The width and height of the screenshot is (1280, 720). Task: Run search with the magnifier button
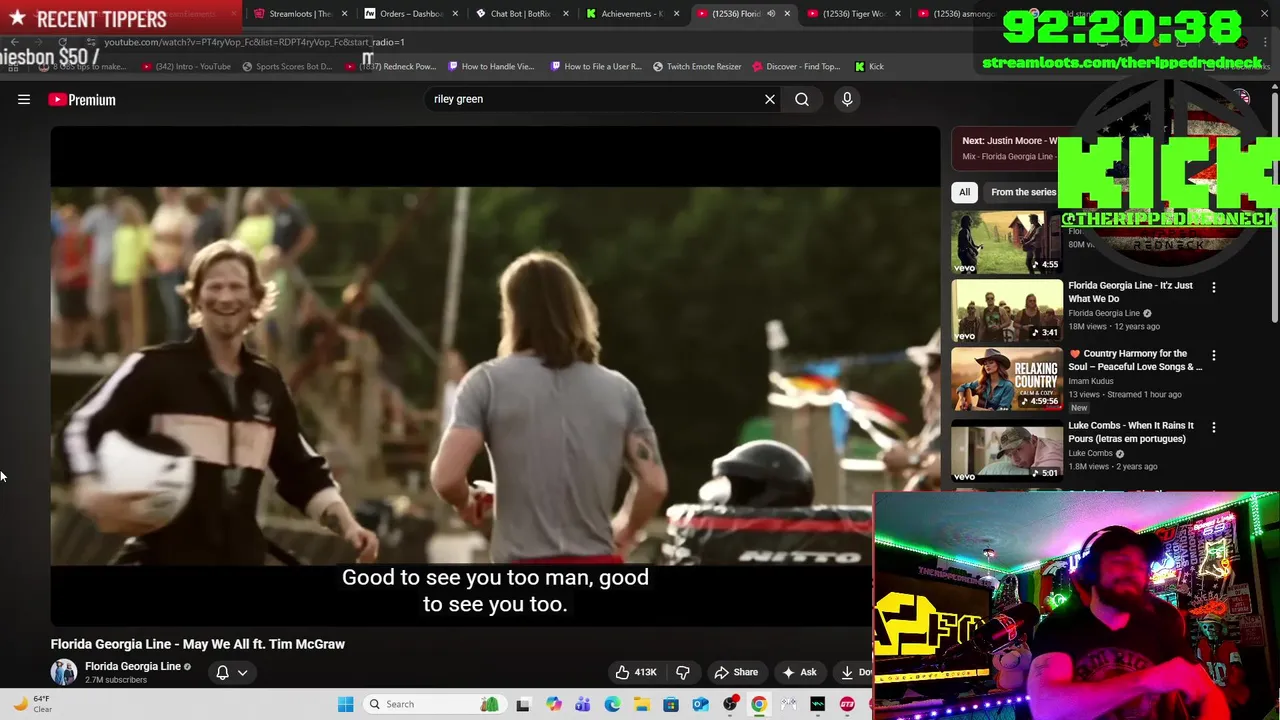pyautogui.click(x=802, y=99)
